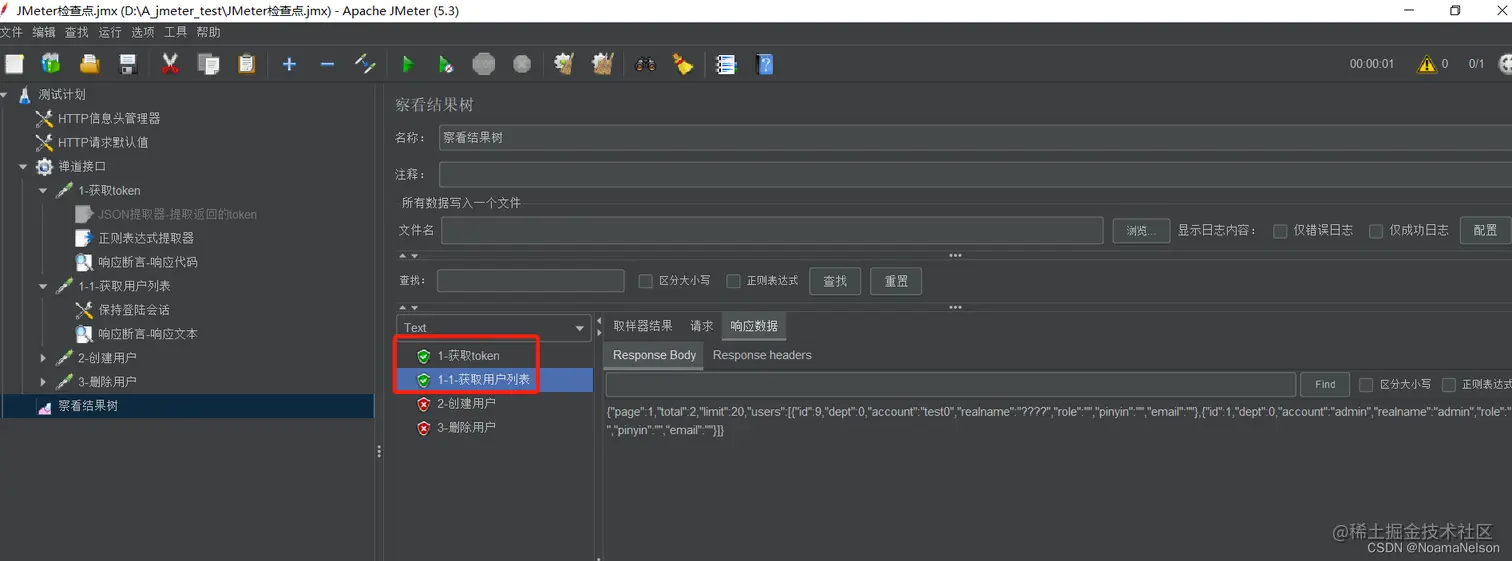The image size is (1512, 561).
Task: Select HTTP信息头管理器 in the tree
Action: [109, 118]
